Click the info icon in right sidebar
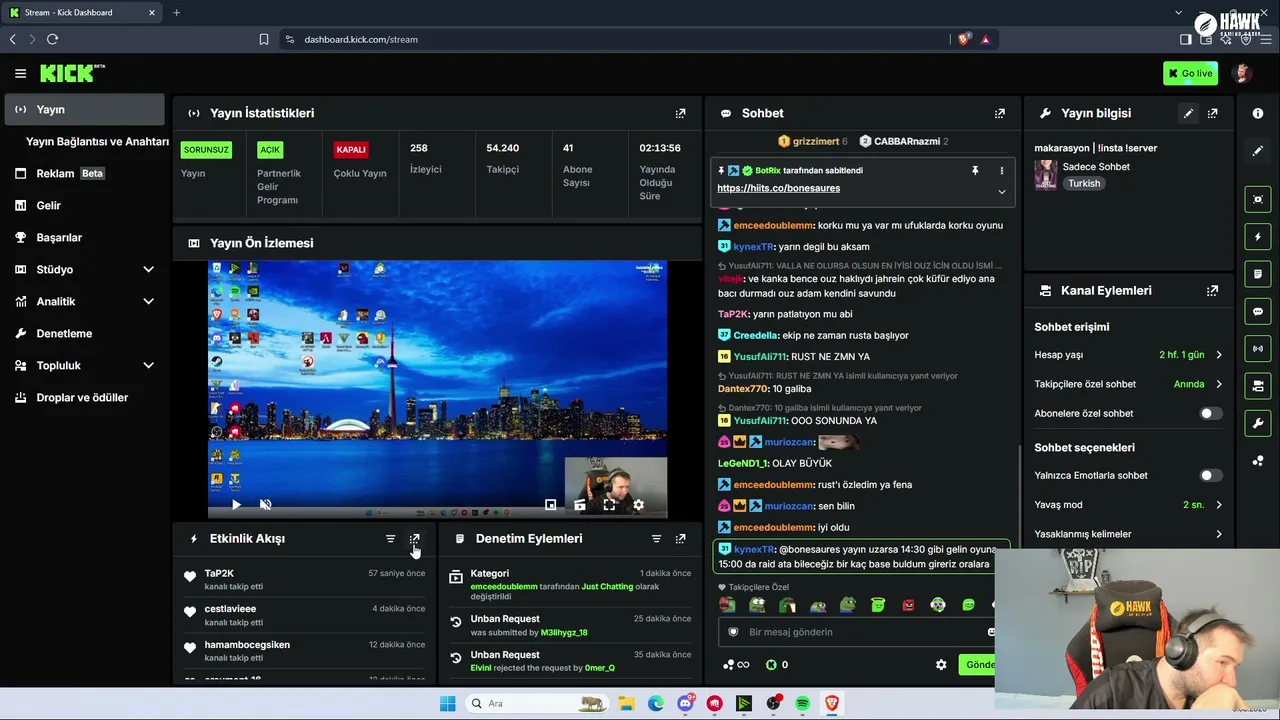Viewport: 1280px width, 720px height. [x=1258, y=113]
